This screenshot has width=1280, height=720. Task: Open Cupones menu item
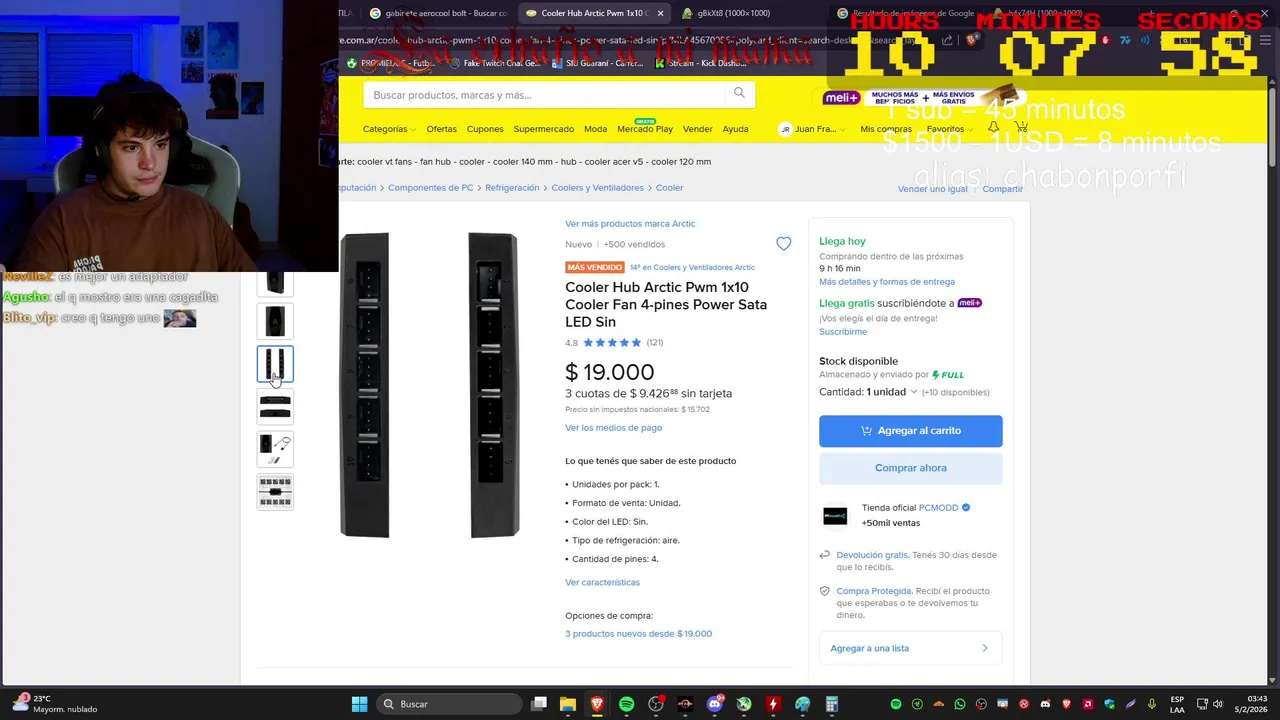[485, 129]
